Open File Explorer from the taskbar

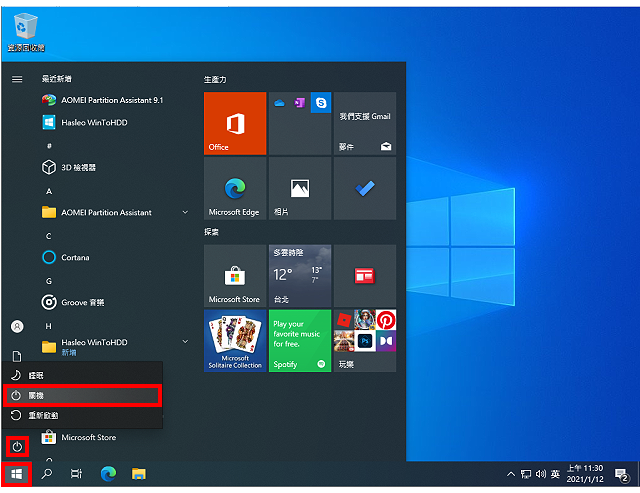(x=138, y=474)
